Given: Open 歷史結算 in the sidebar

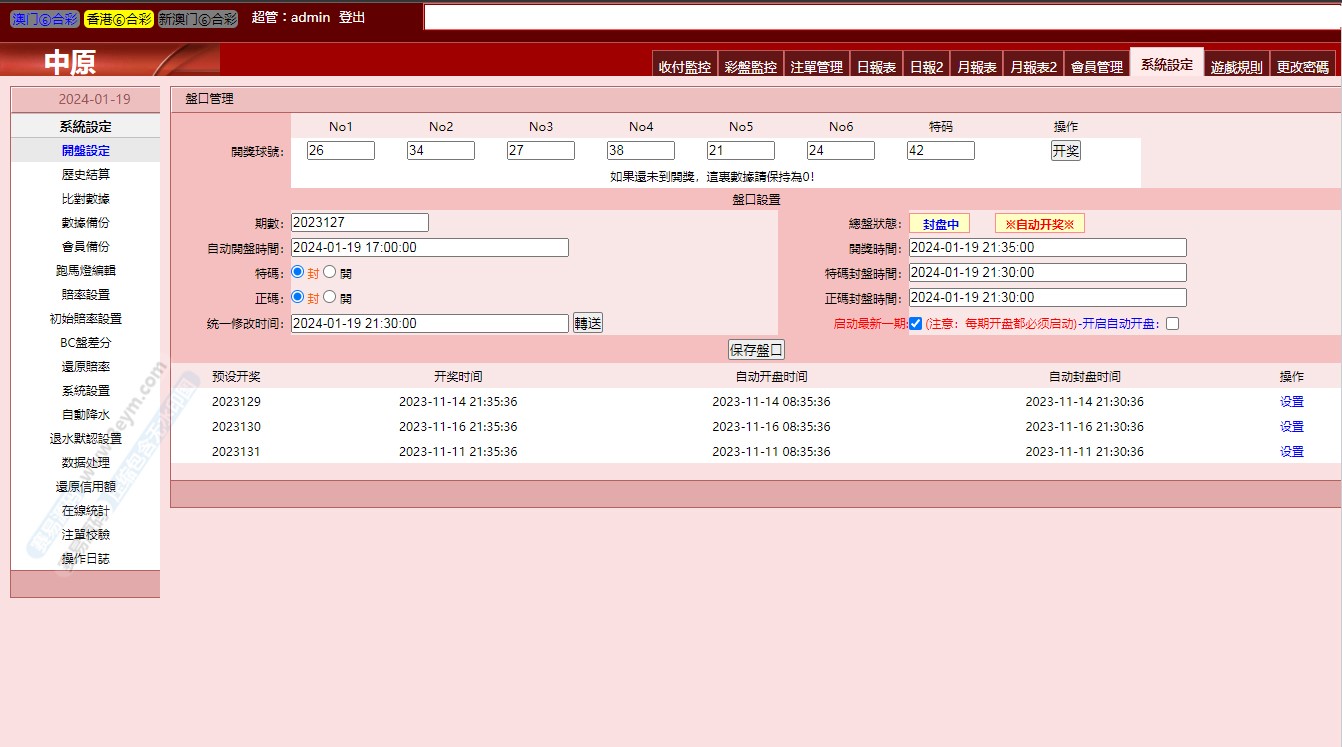Looking at the screenshot, I should (x=85, y=175).
